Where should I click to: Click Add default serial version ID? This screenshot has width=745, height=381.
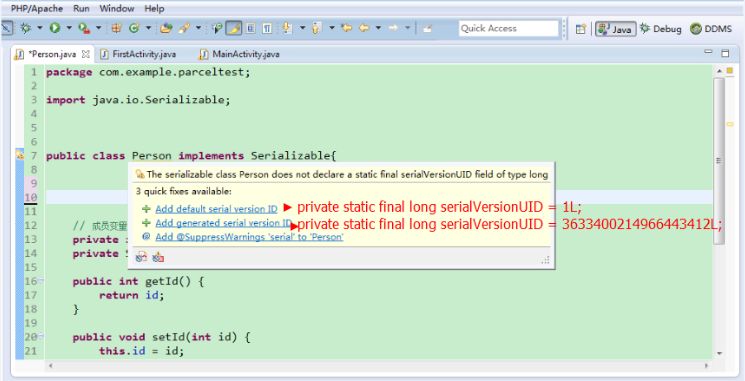click(216, 209)
